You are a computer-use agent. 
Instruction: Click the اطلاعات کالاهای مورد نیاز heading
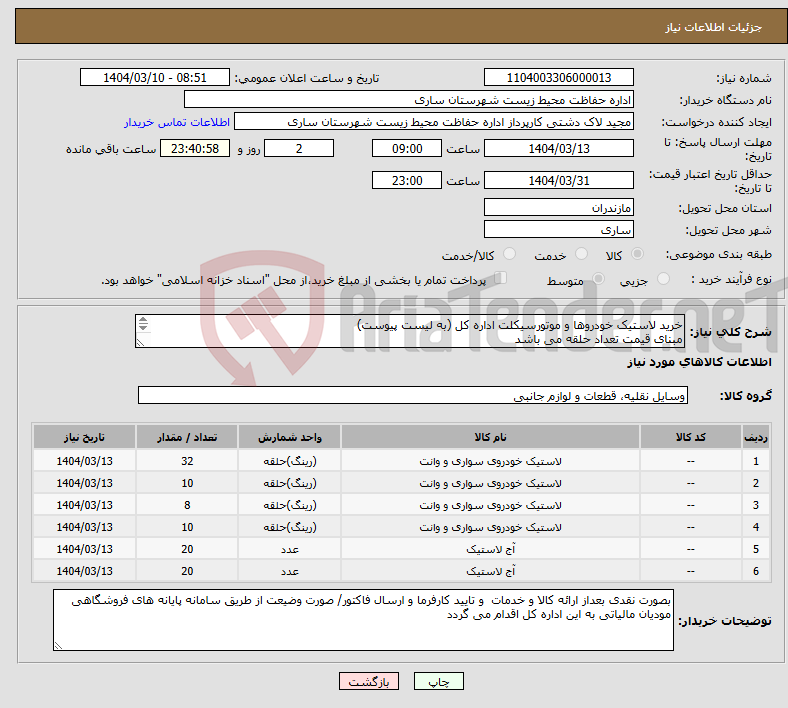(x=699, y=362)
